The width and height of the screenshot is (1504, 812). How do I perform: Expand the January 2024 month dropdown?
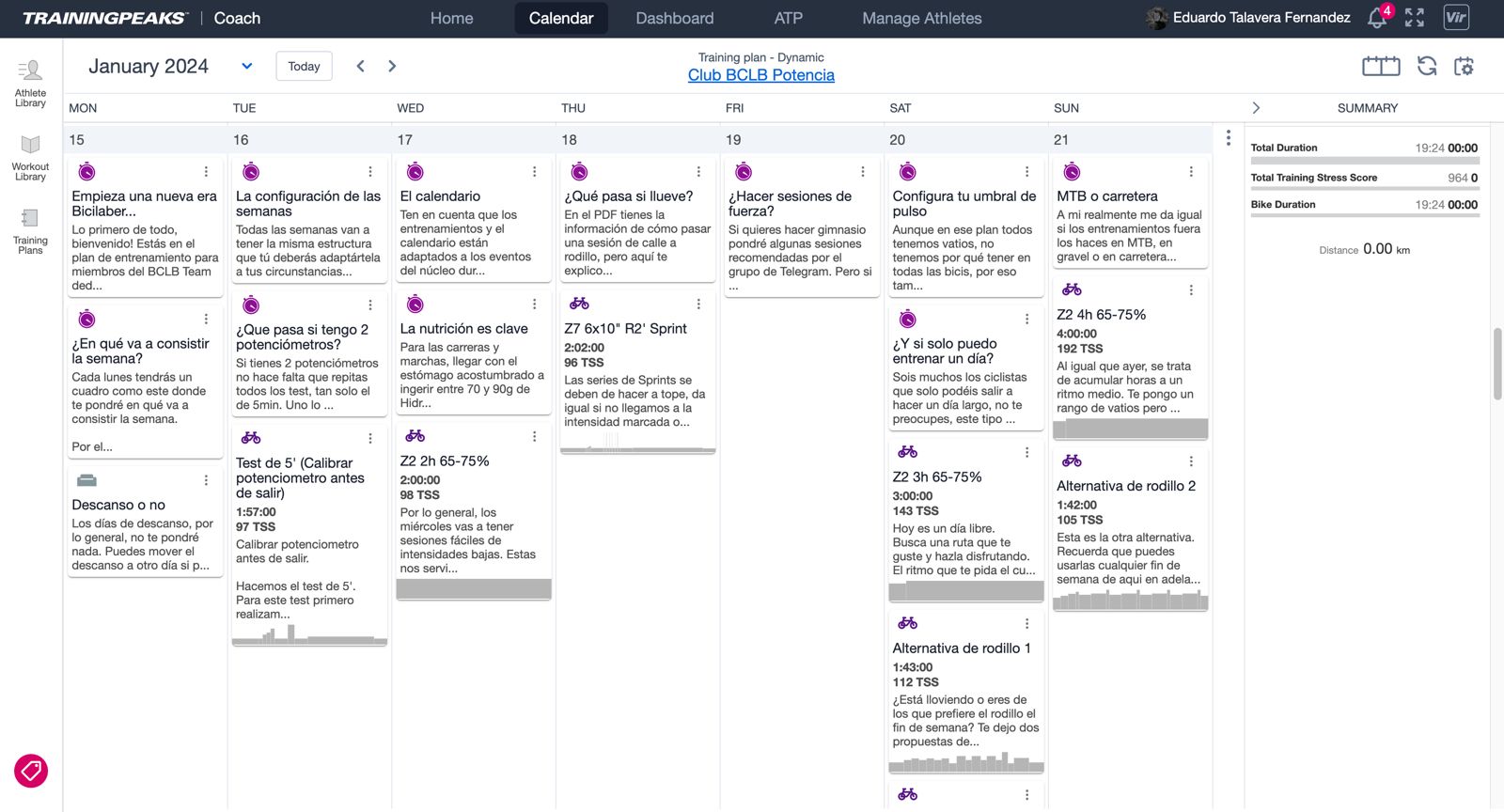tap(247, 66)
